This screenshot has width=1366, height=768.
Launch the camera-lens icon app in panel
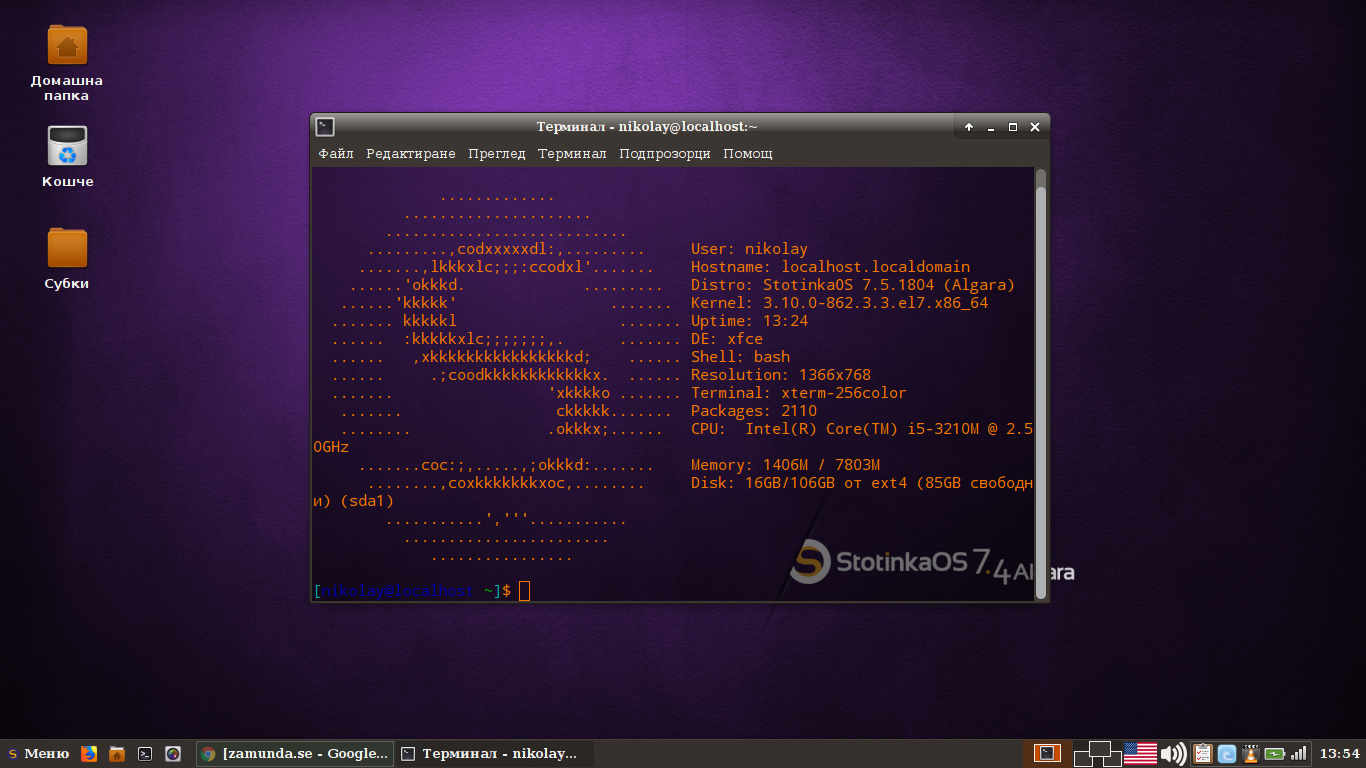[173, 754]
